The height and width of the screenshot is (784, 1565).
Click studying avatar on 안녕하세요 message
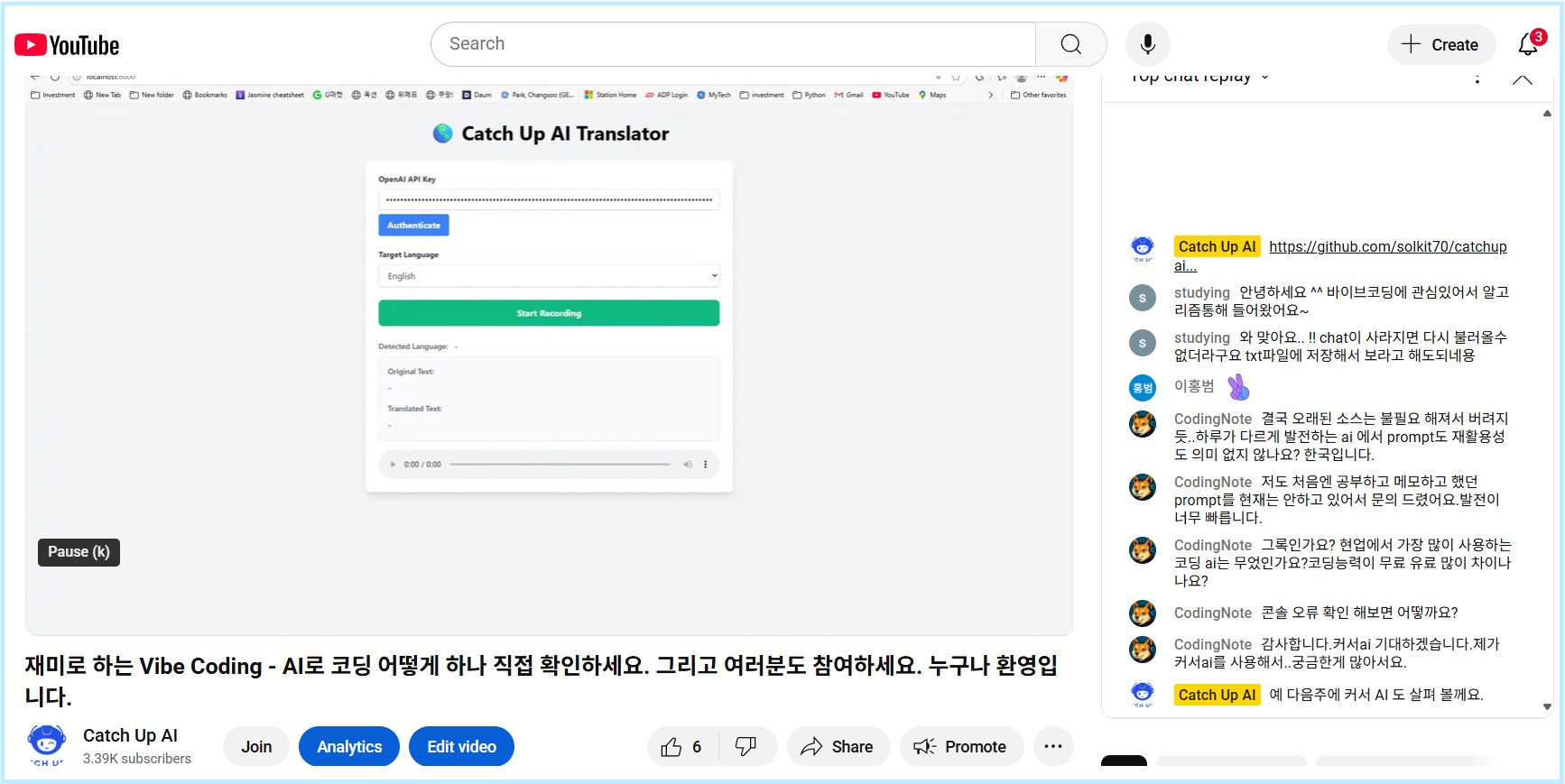1143,298
